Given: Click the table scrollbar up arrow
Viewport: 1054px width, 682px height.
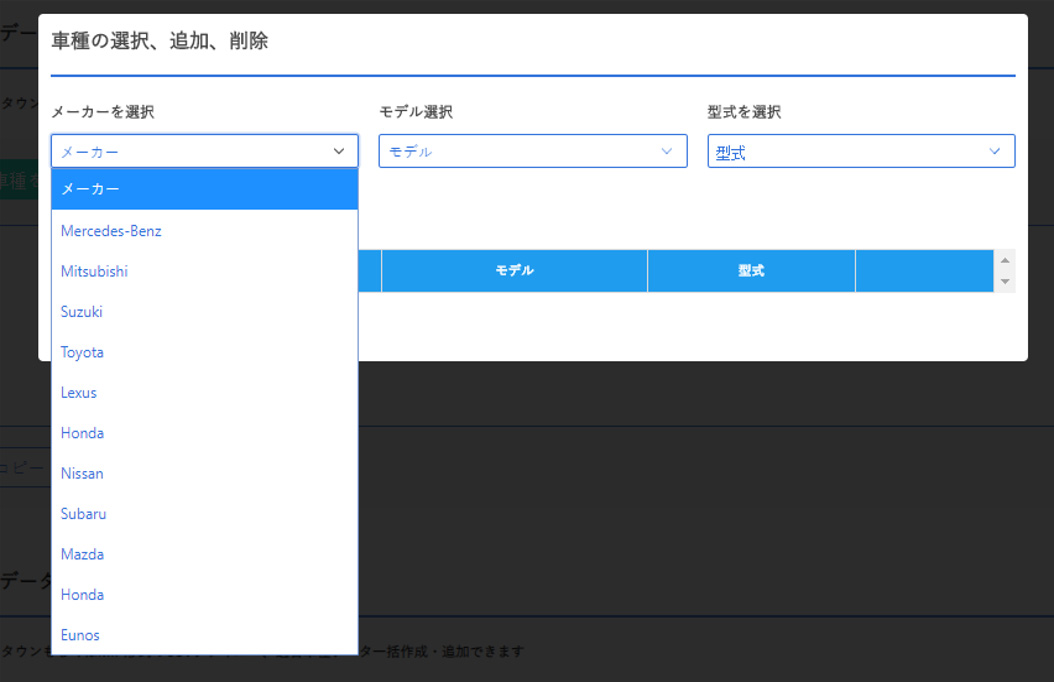Looking at the screenshot, I should tap(1005, 260).
